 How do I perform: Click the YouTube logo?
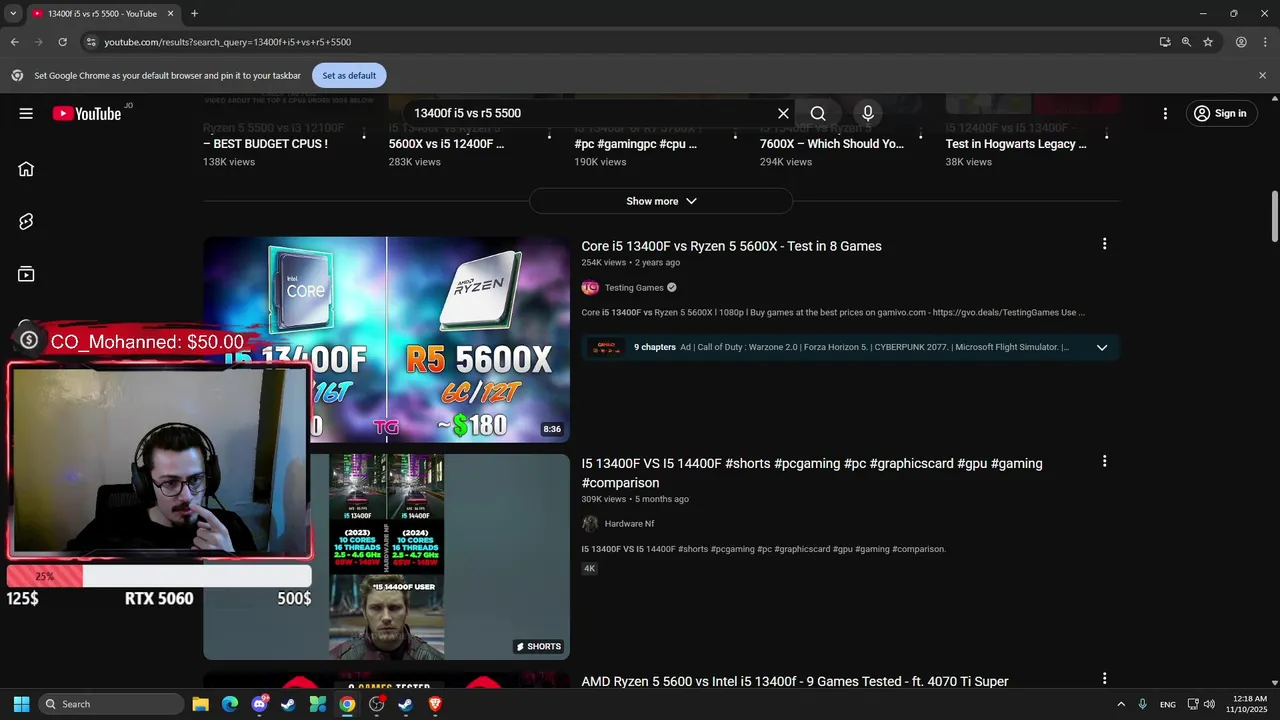point(87,113)
